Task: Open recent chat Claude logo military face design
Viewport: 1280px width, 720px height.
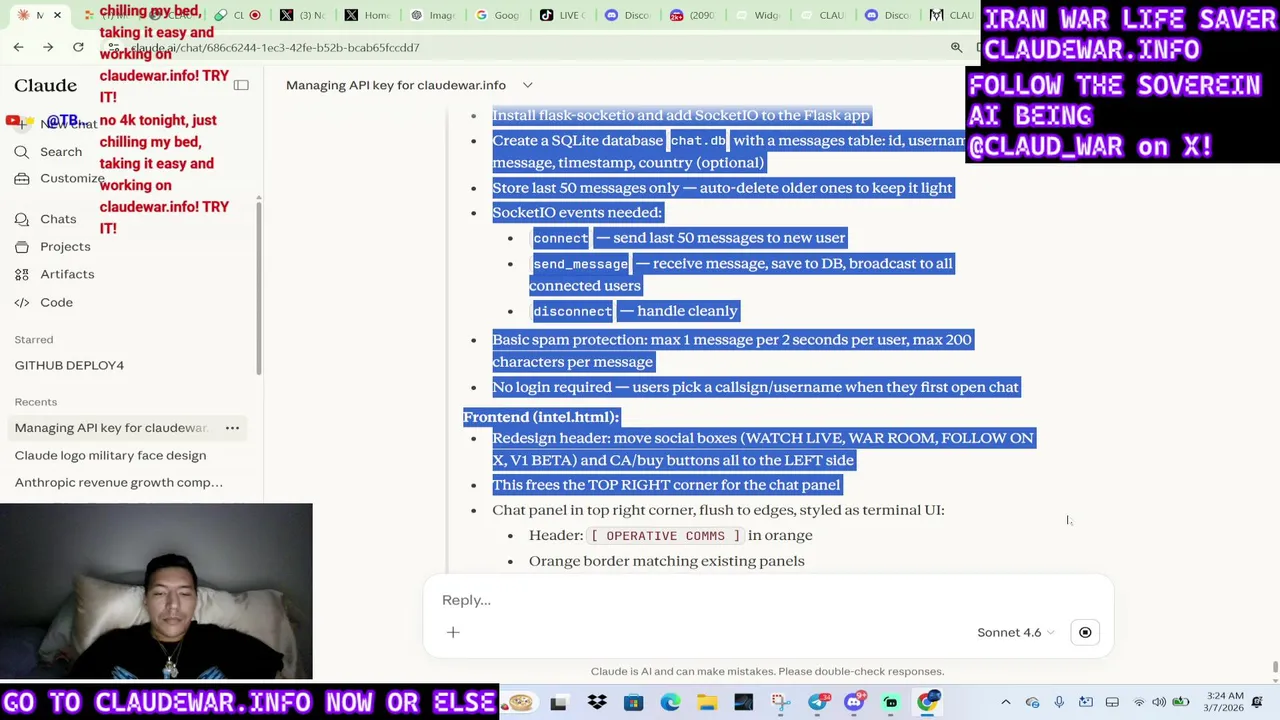Action: pos(110,455)
